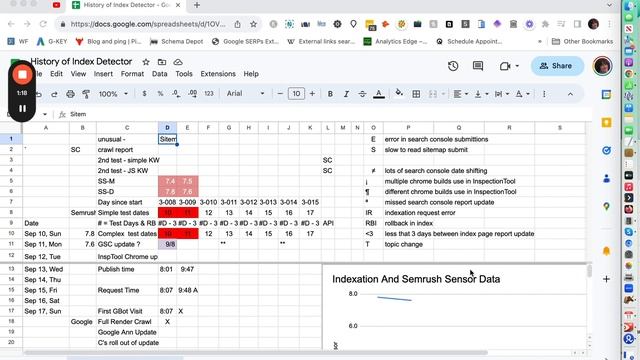
Task: Open the Help menu
Action: point(251,74)
